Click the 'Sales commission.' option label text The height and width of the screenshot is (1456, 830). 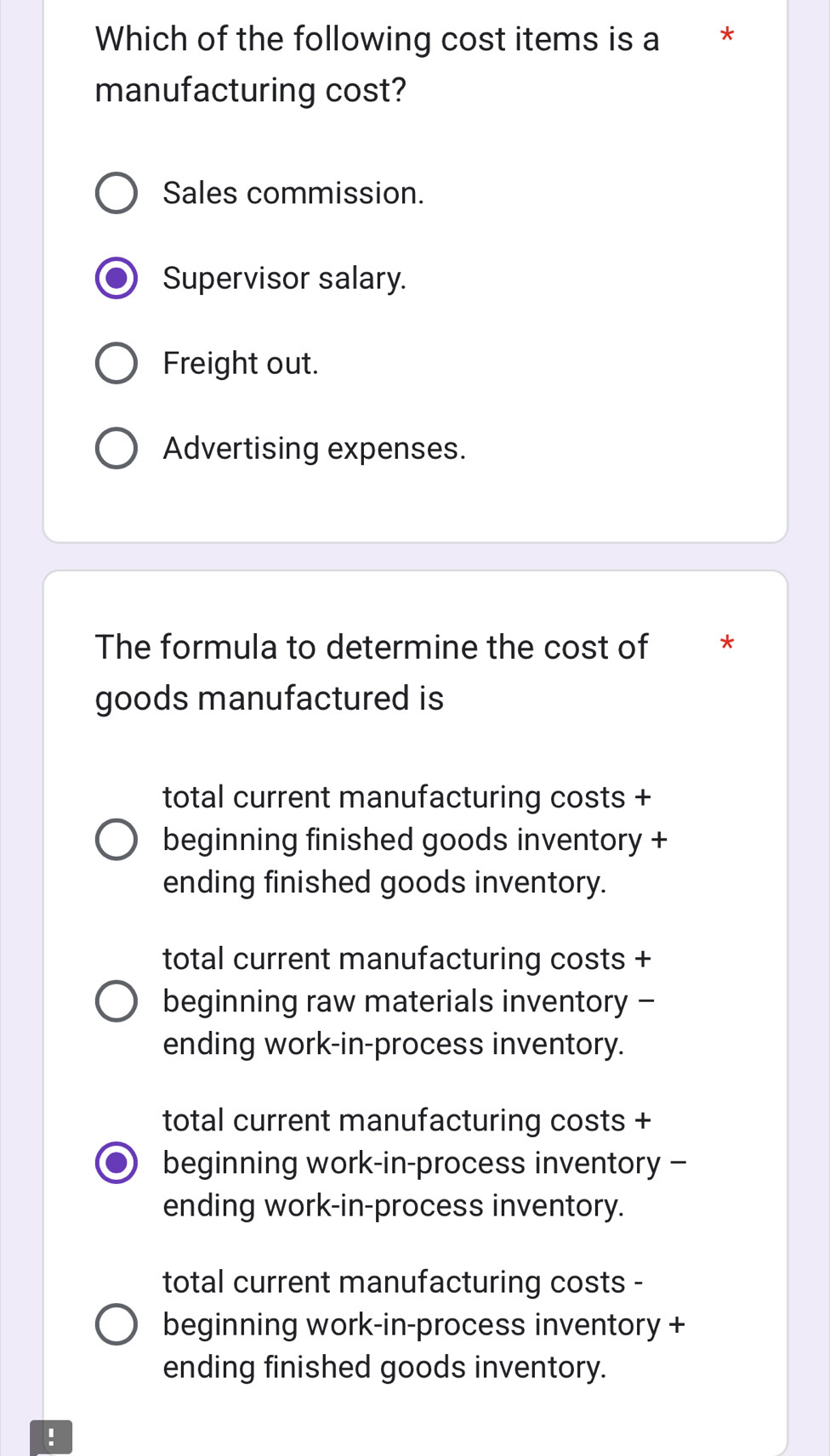pos(293,193)
